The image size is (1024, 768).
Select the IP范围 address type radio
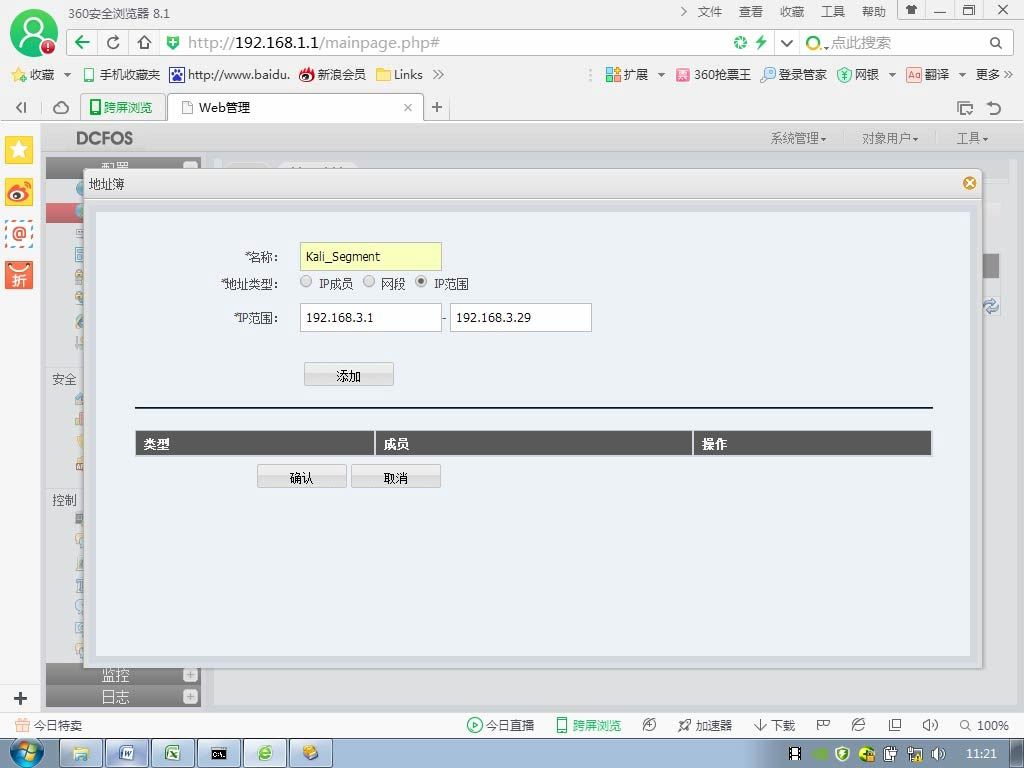click(421, 281)
